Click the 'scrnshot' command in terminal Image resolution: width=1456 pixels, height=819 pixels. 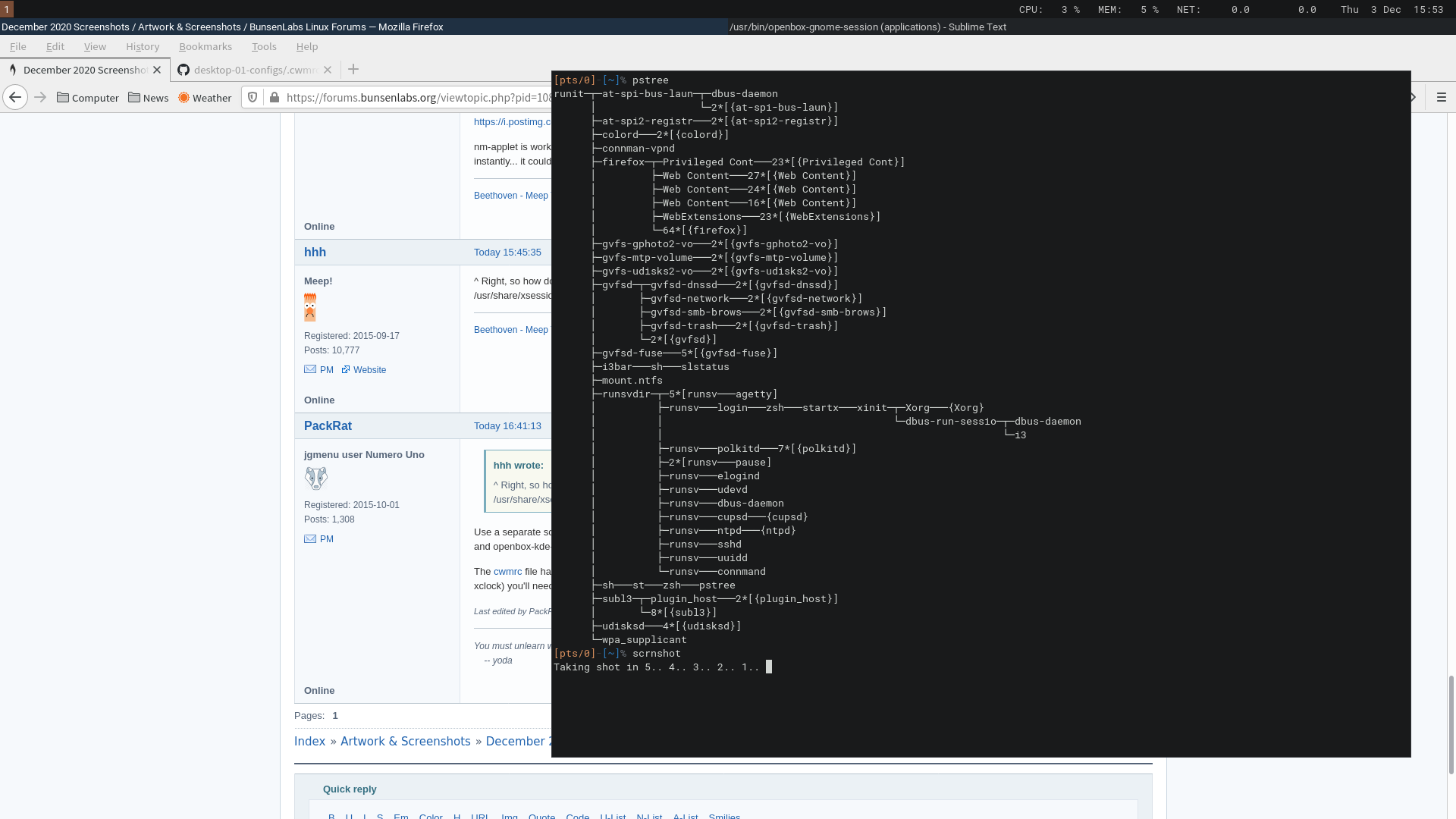pos(656,654)
